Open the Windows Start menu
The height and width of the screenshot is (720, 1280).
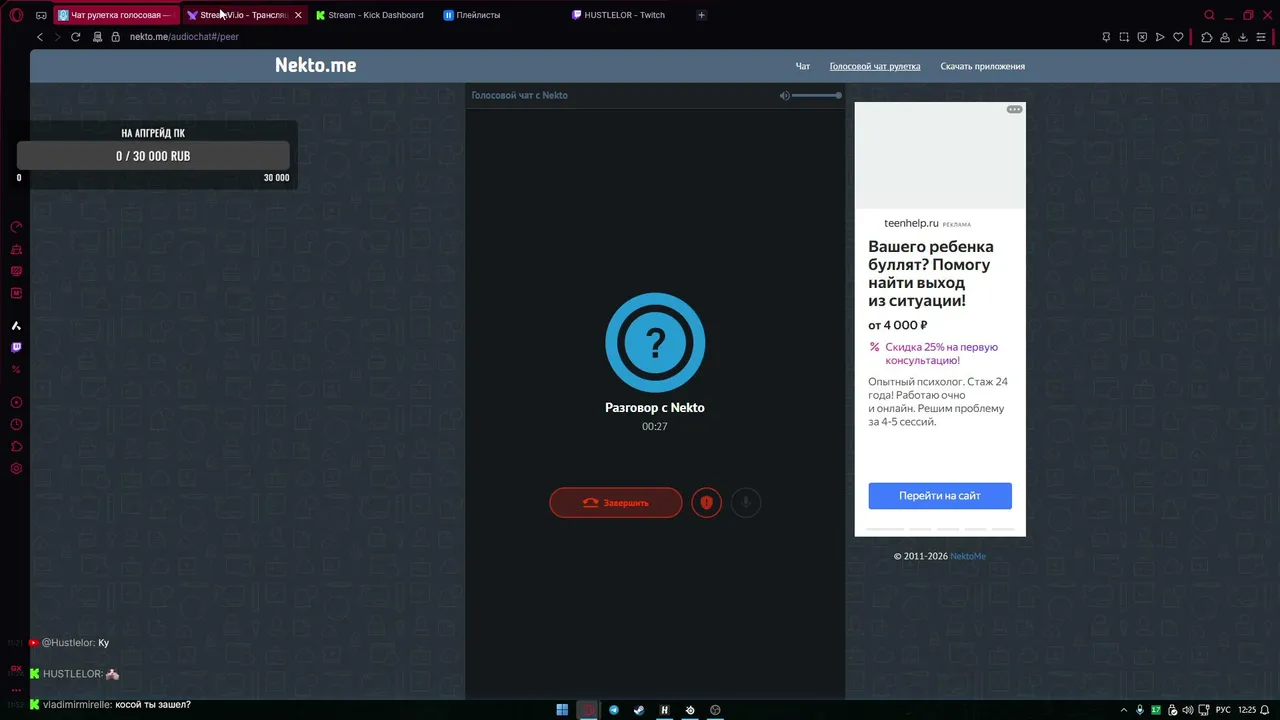tap(562, 710)
